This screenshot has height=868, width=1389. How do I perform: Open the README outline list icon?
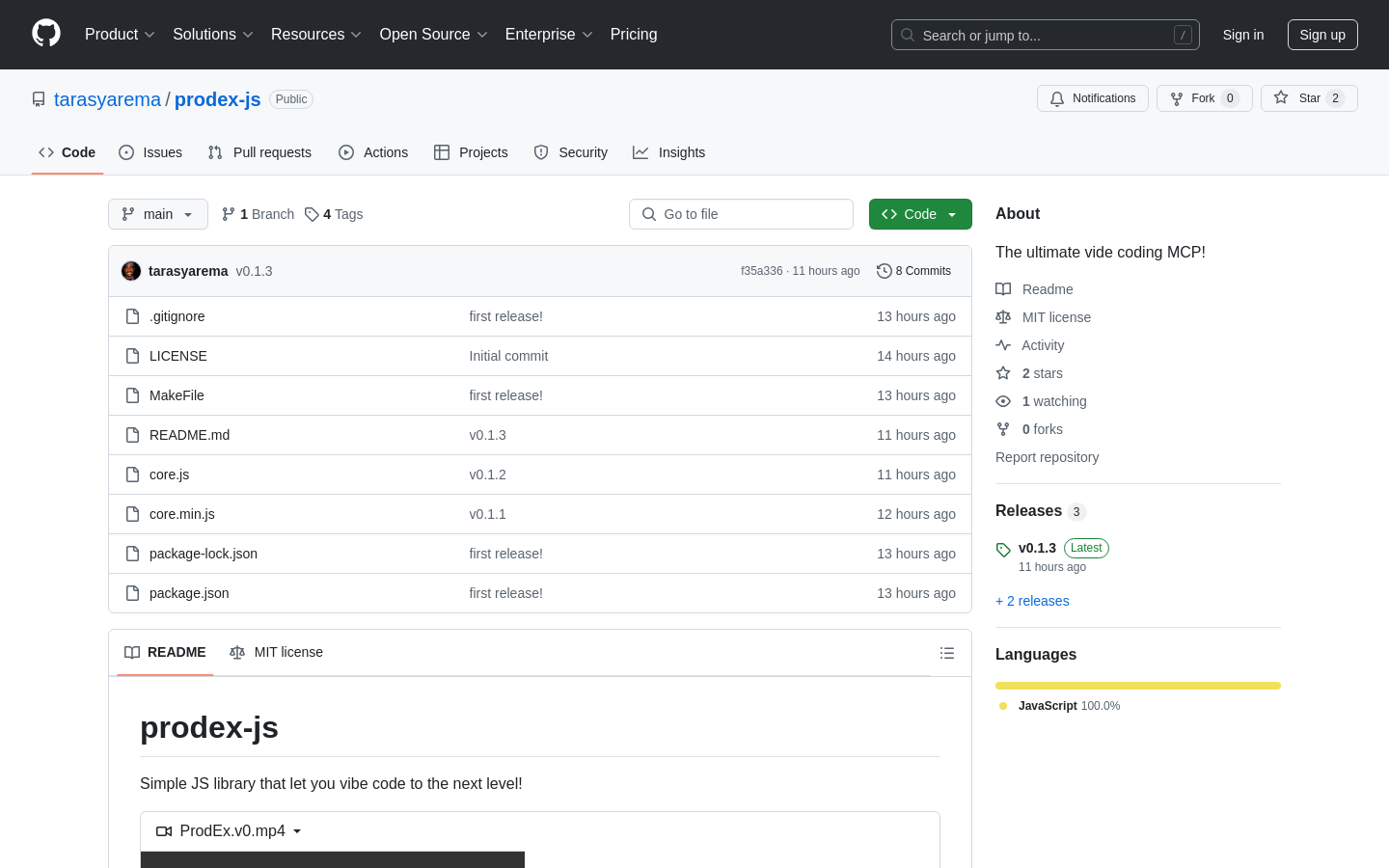[946, 653]
